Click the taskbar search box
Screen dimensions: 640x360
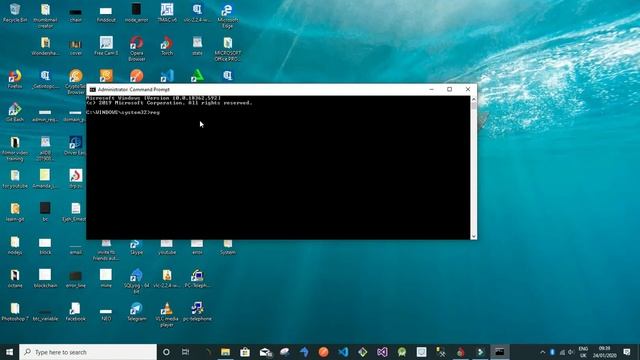click(x=88, y=352)
